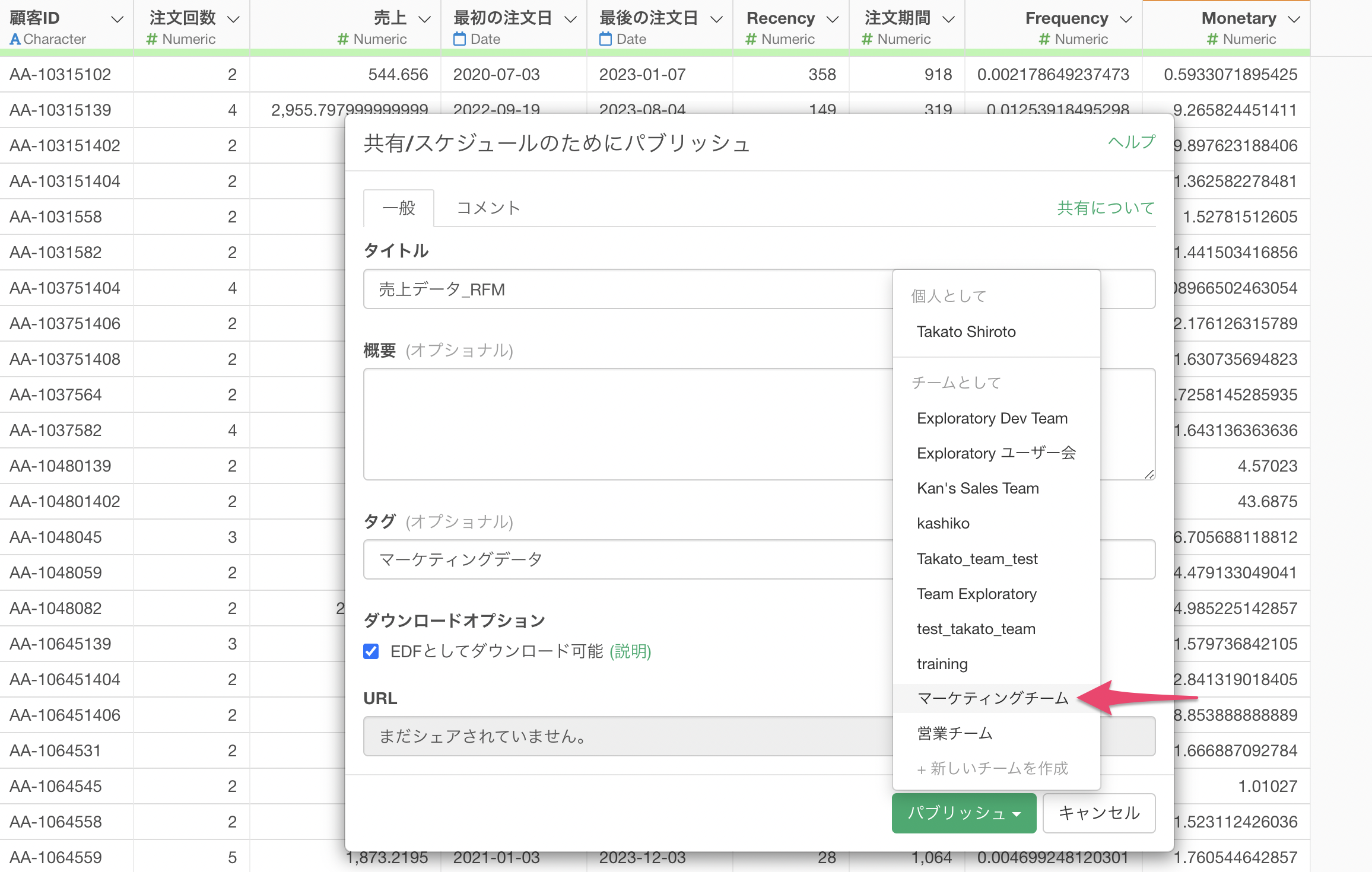
Task: Open the Recency column dropdown chevron
Action: [x=833, y=19]
